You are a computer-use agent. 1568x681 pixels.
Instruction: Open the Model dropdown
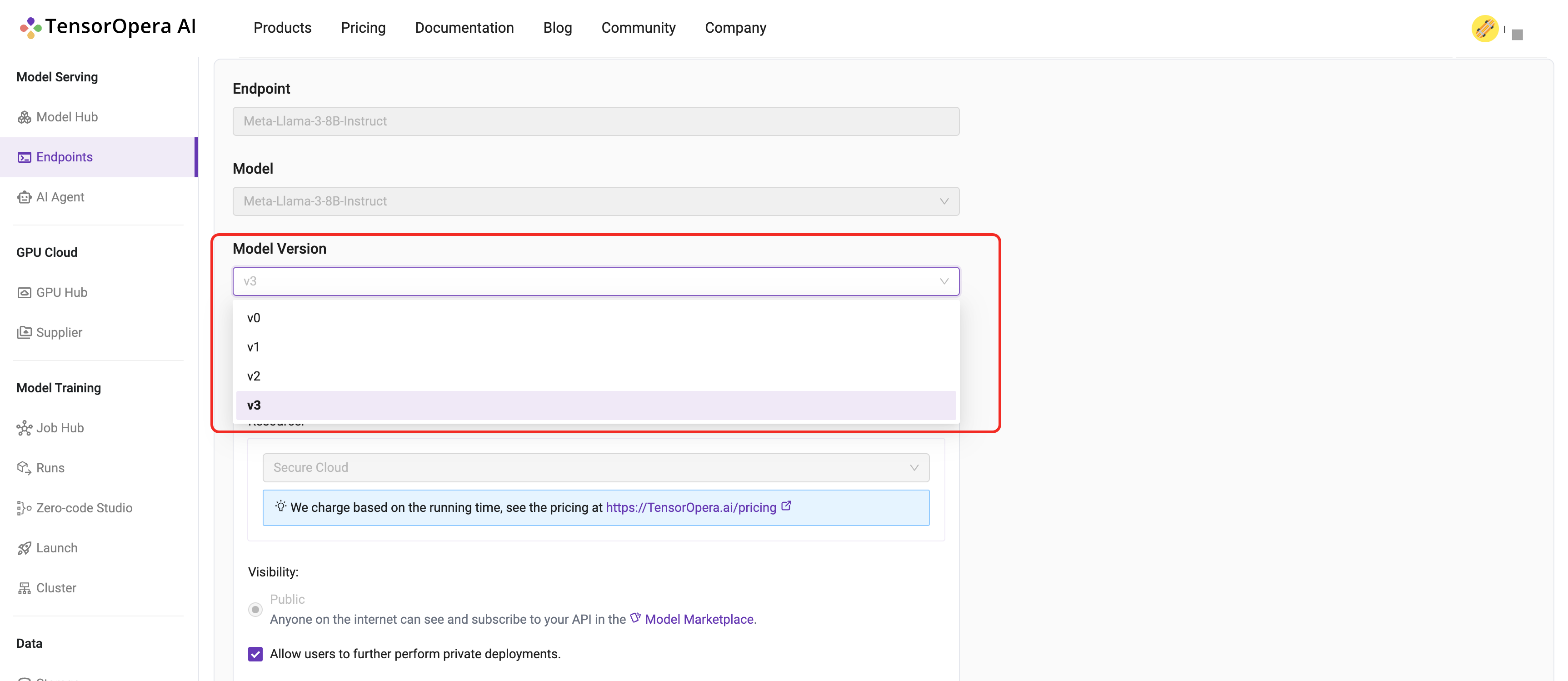(x=596, y=201)
